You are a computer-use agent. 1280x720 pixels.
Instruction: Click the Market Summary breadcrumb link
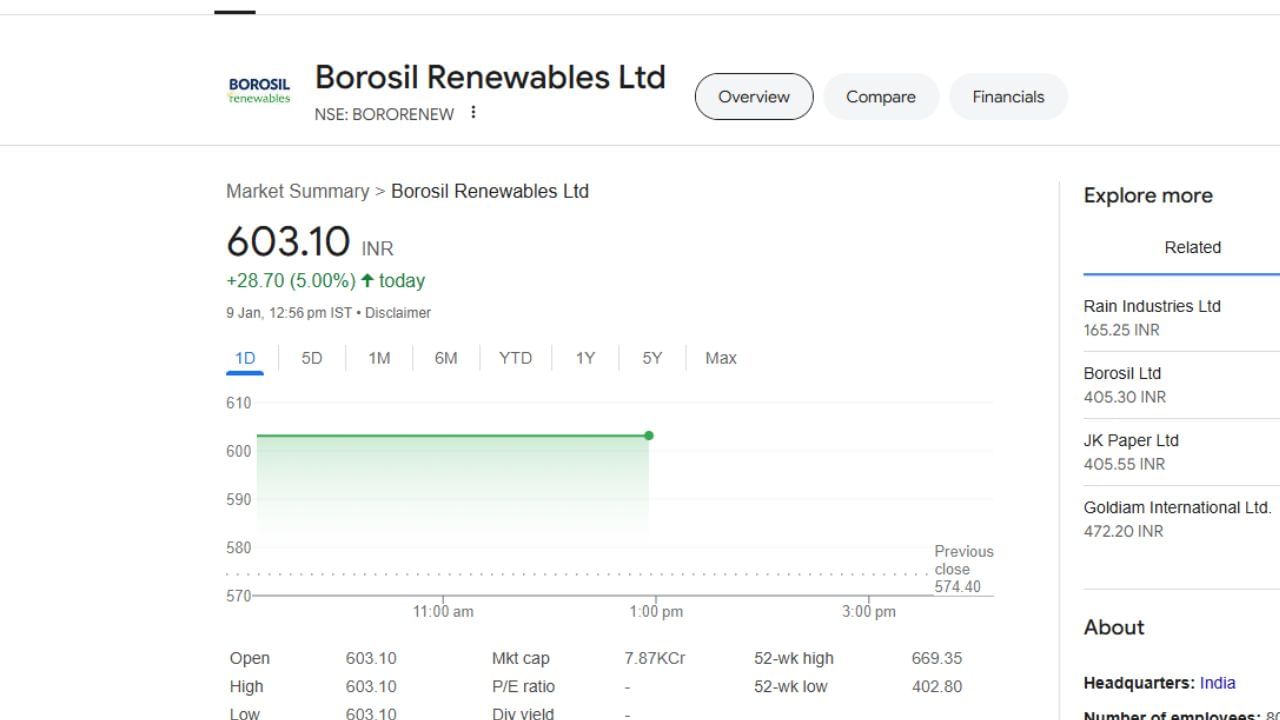(297, 191)
